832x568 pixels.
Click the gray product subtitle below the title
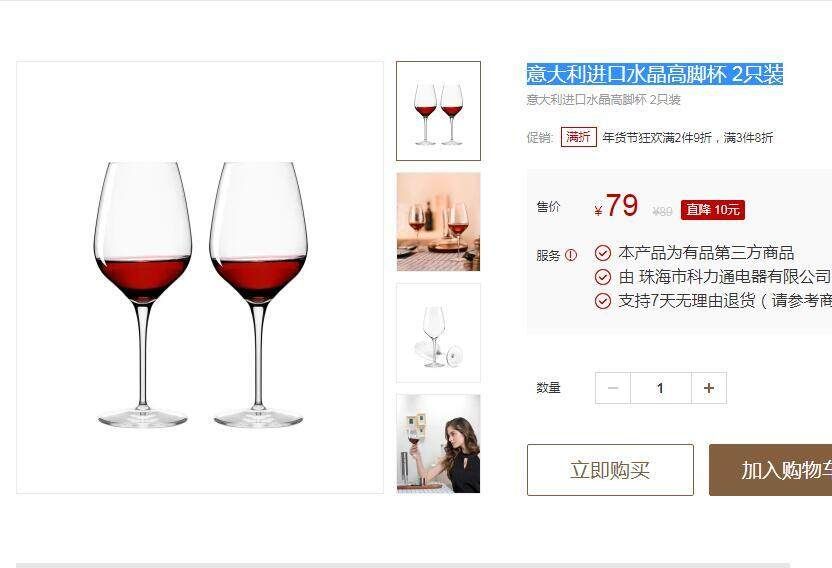pyautogui.click(x=603, y=100)
